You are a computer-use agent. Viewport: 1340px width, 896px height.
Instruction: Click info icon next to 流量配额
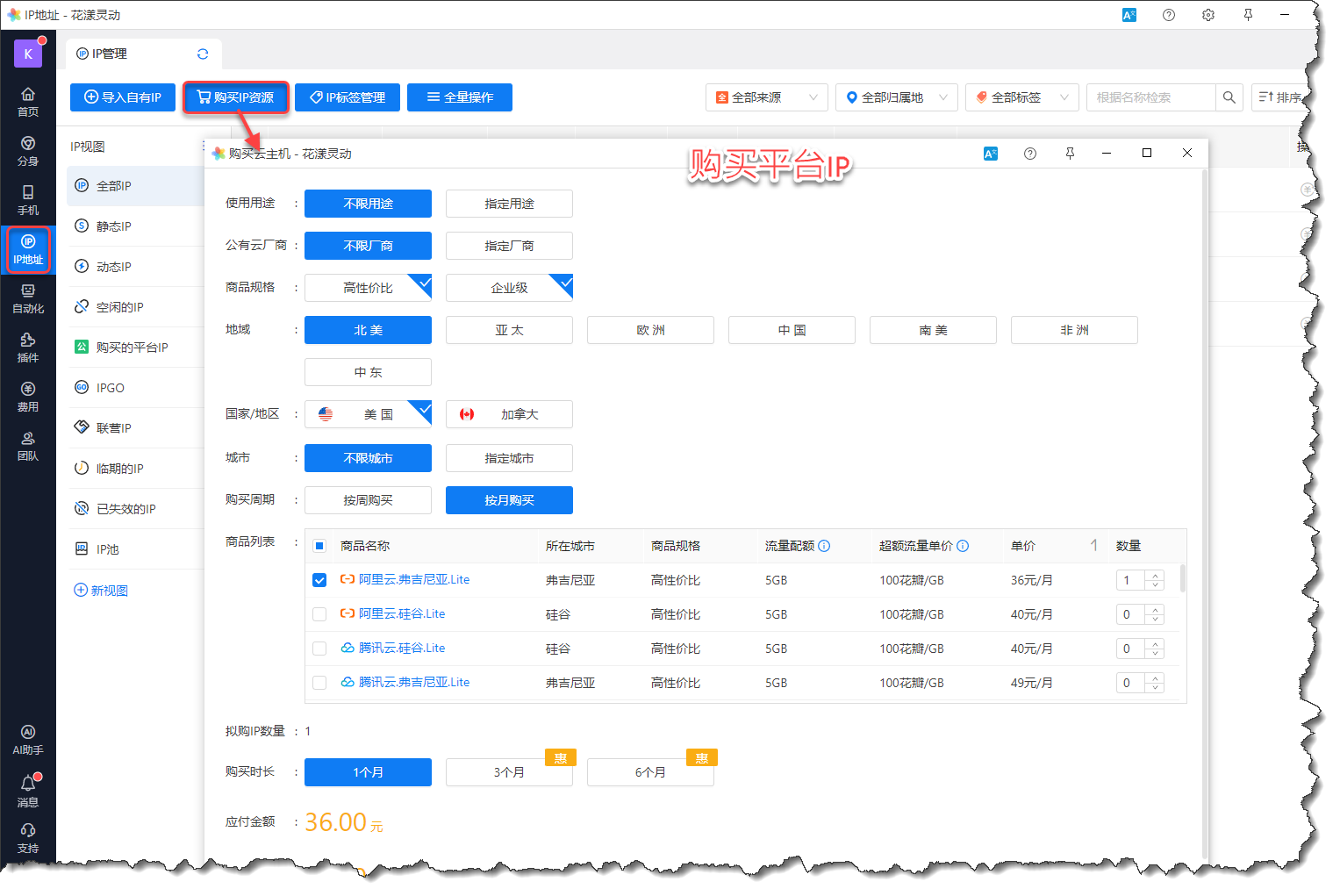pyautogui.click(x=824, y=546)
